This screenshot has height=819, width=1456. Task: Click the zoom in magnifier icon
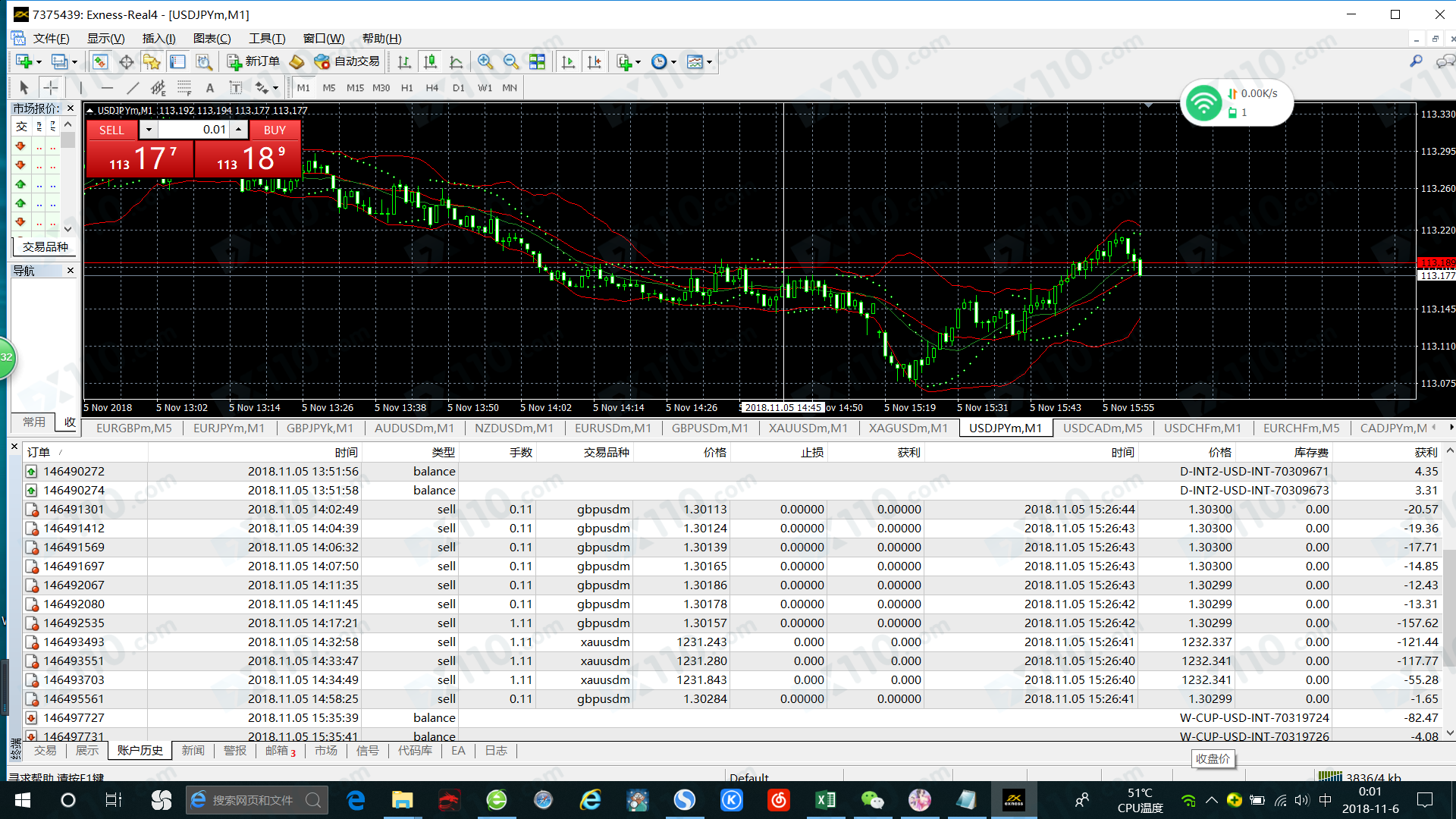(x=485, y=62)
